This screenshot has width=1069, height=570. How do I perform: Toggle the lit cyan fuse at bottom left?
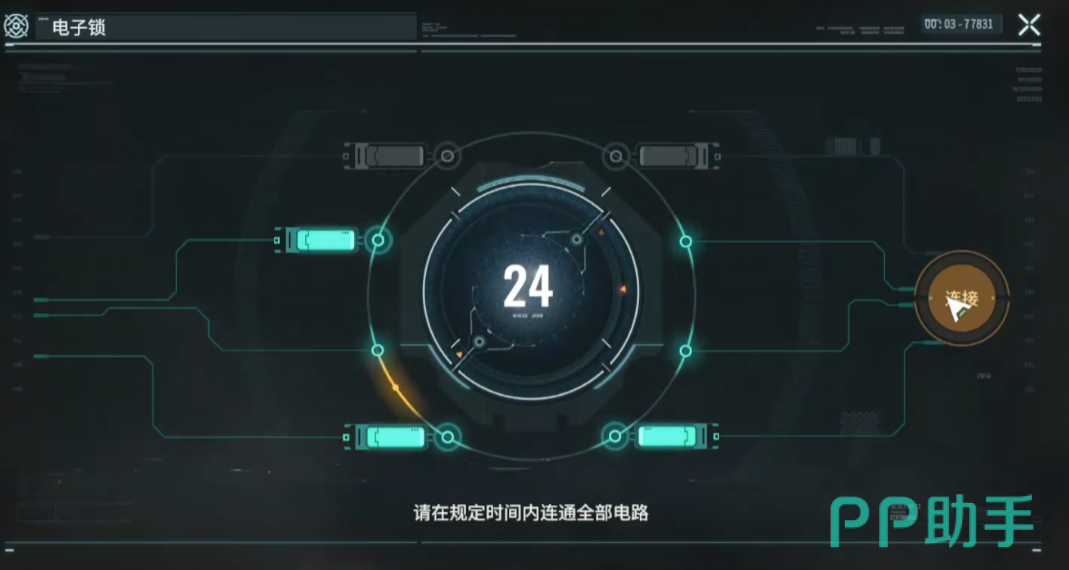(x=387, y=436)
